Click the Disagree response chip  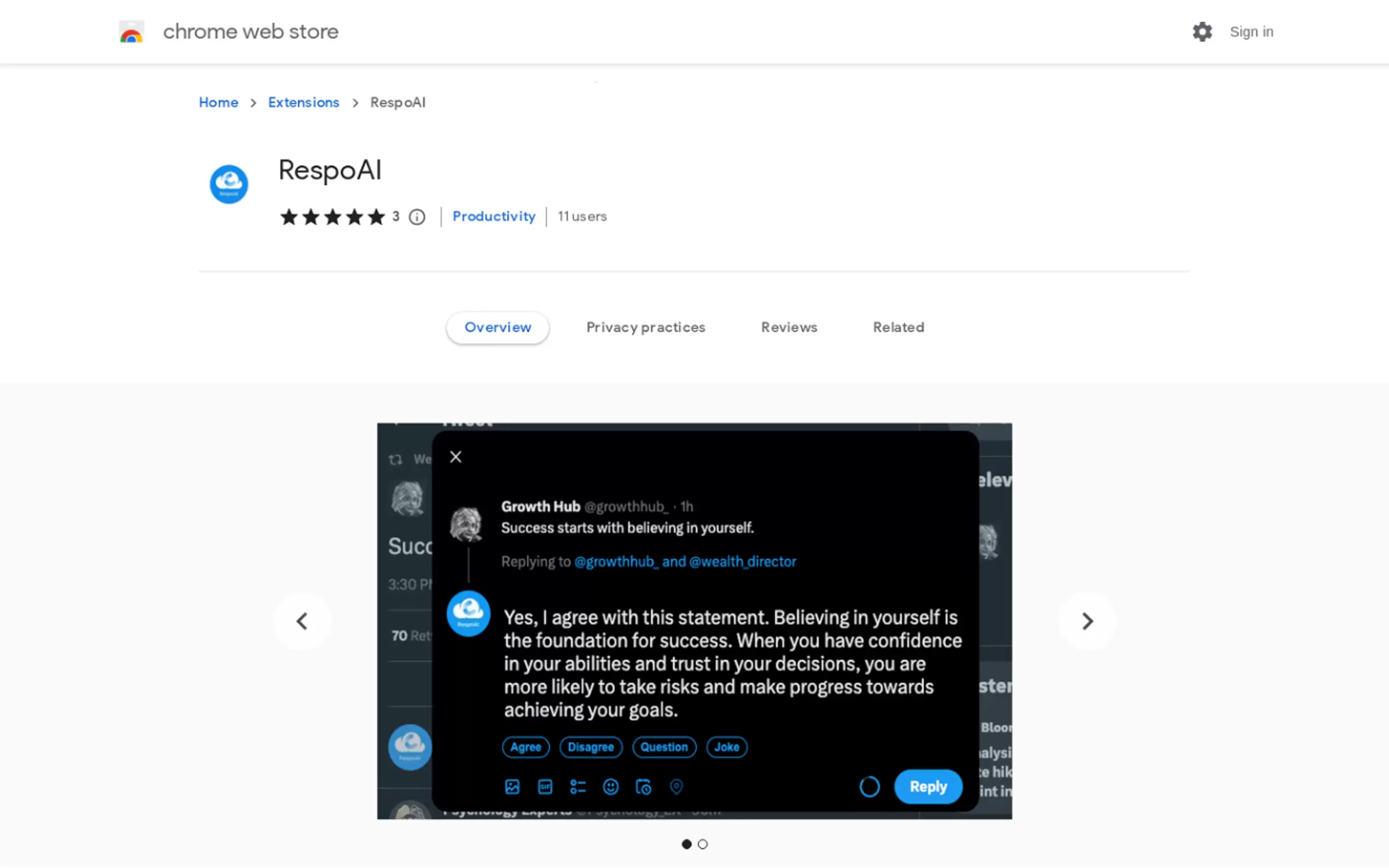coord(591,747)
